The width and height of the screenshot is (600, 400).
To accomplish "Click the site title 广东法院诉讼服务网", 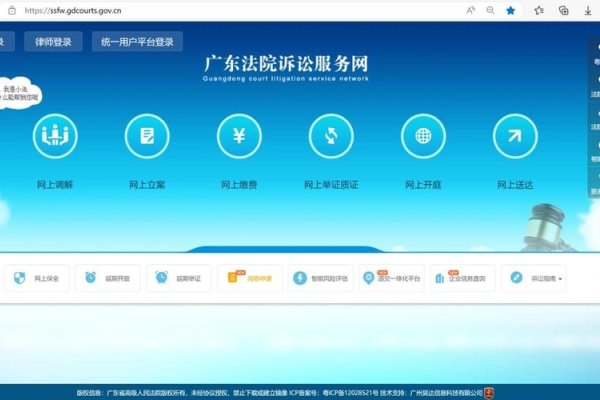I will point(286,64).
